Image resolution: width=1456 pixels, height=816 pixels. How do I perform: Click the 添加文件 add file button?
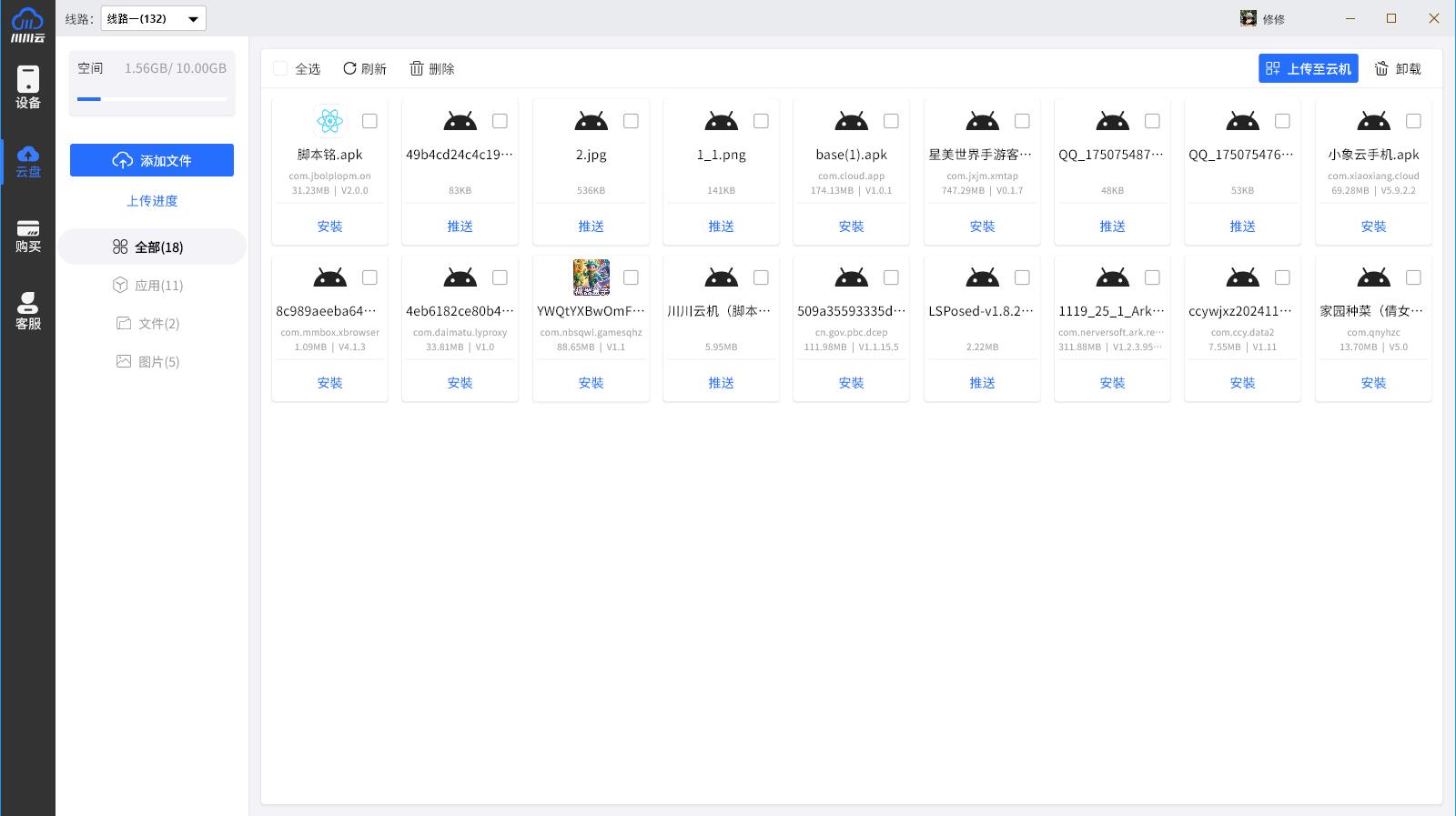(x=152, y=160)
